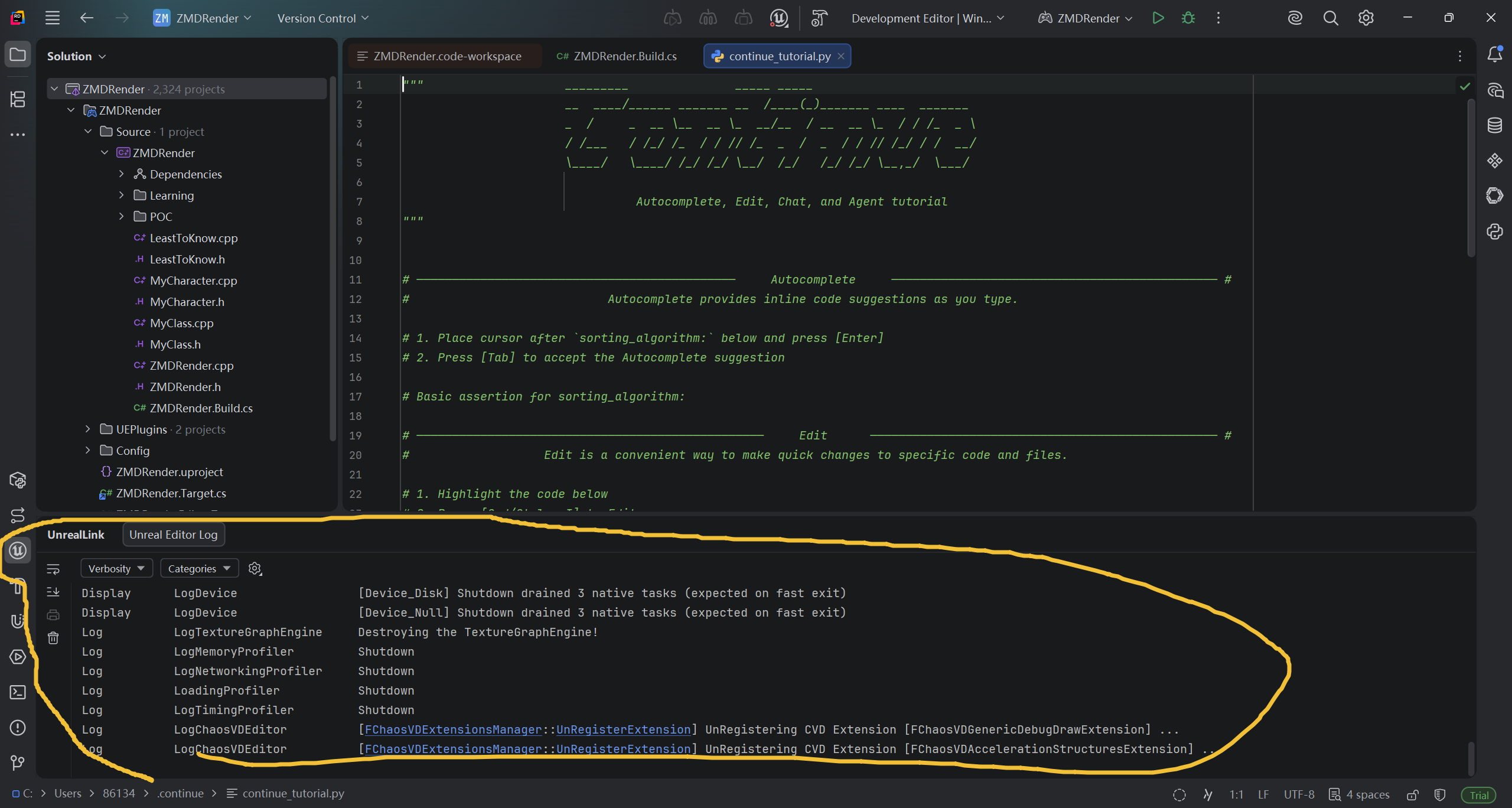Expand the Learning folder

click(122, 195)
